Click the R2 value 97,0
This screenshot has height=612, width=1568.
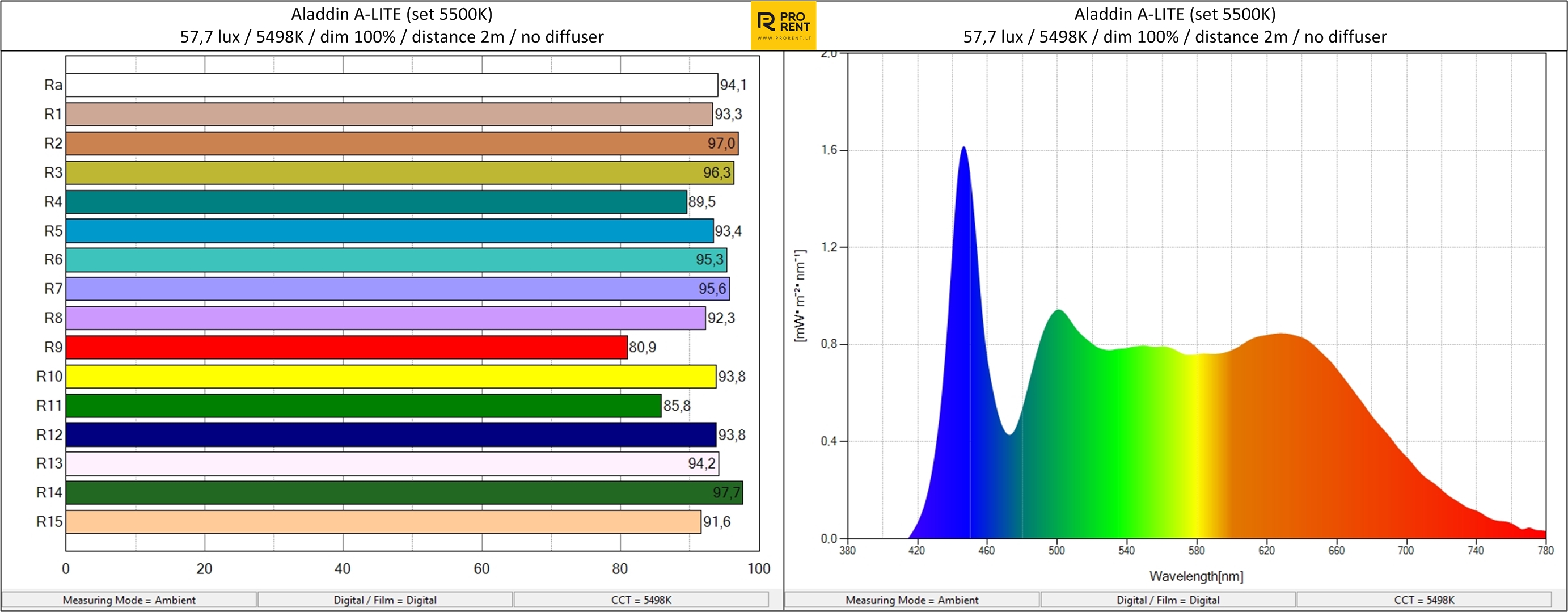721,143
